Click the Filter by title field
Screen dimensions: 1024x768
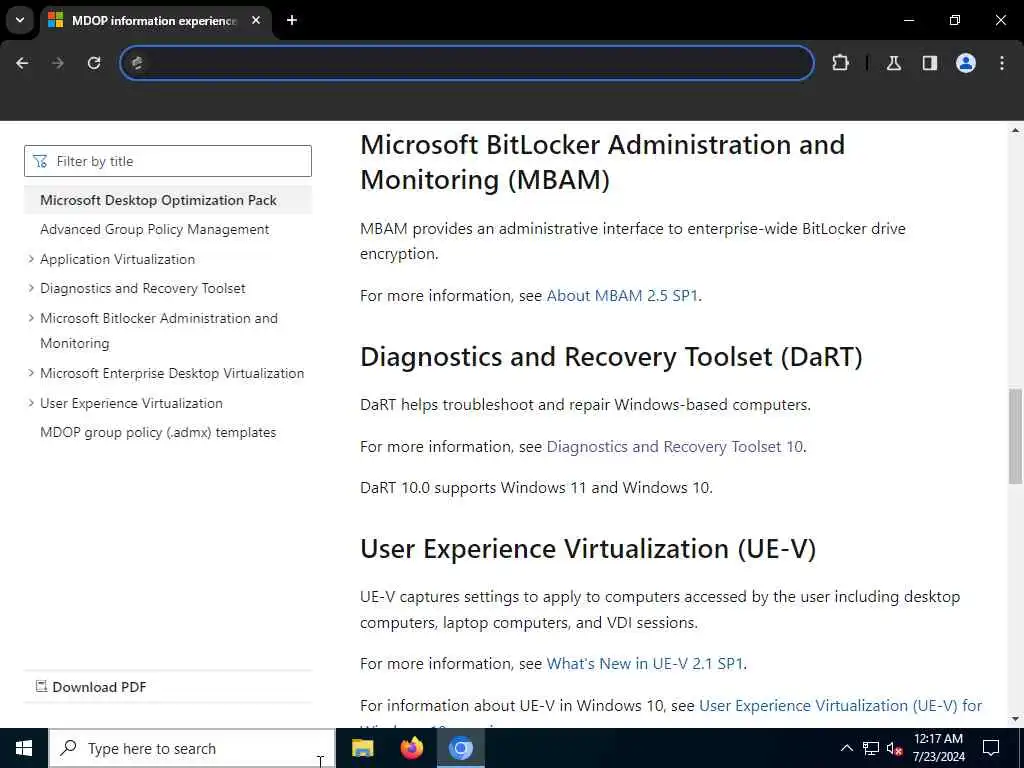[x=168, y=161]
